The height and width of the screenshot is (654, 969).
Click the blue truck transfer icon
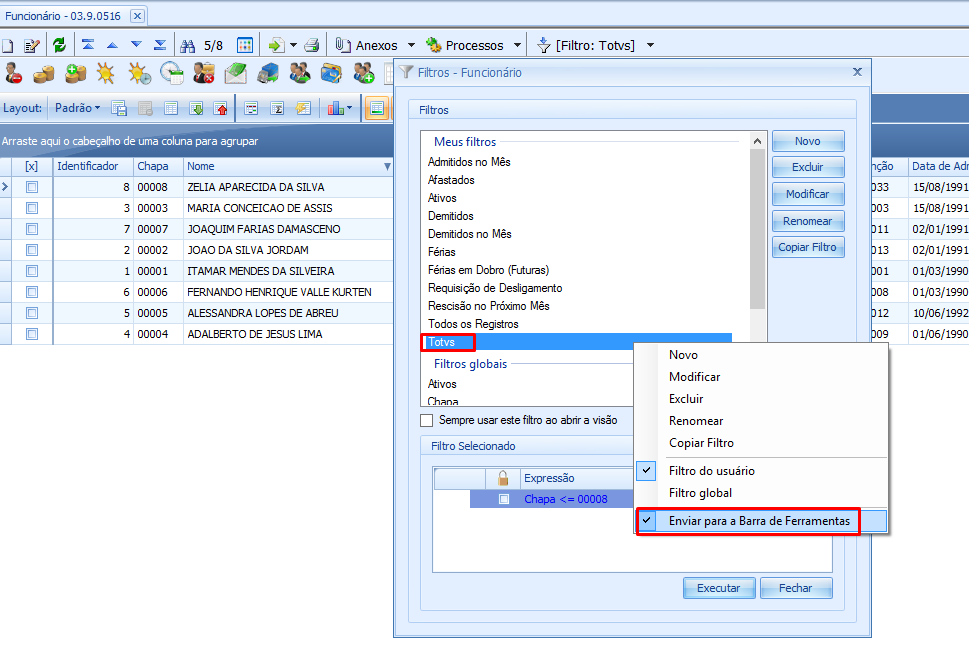pos(268,74)
